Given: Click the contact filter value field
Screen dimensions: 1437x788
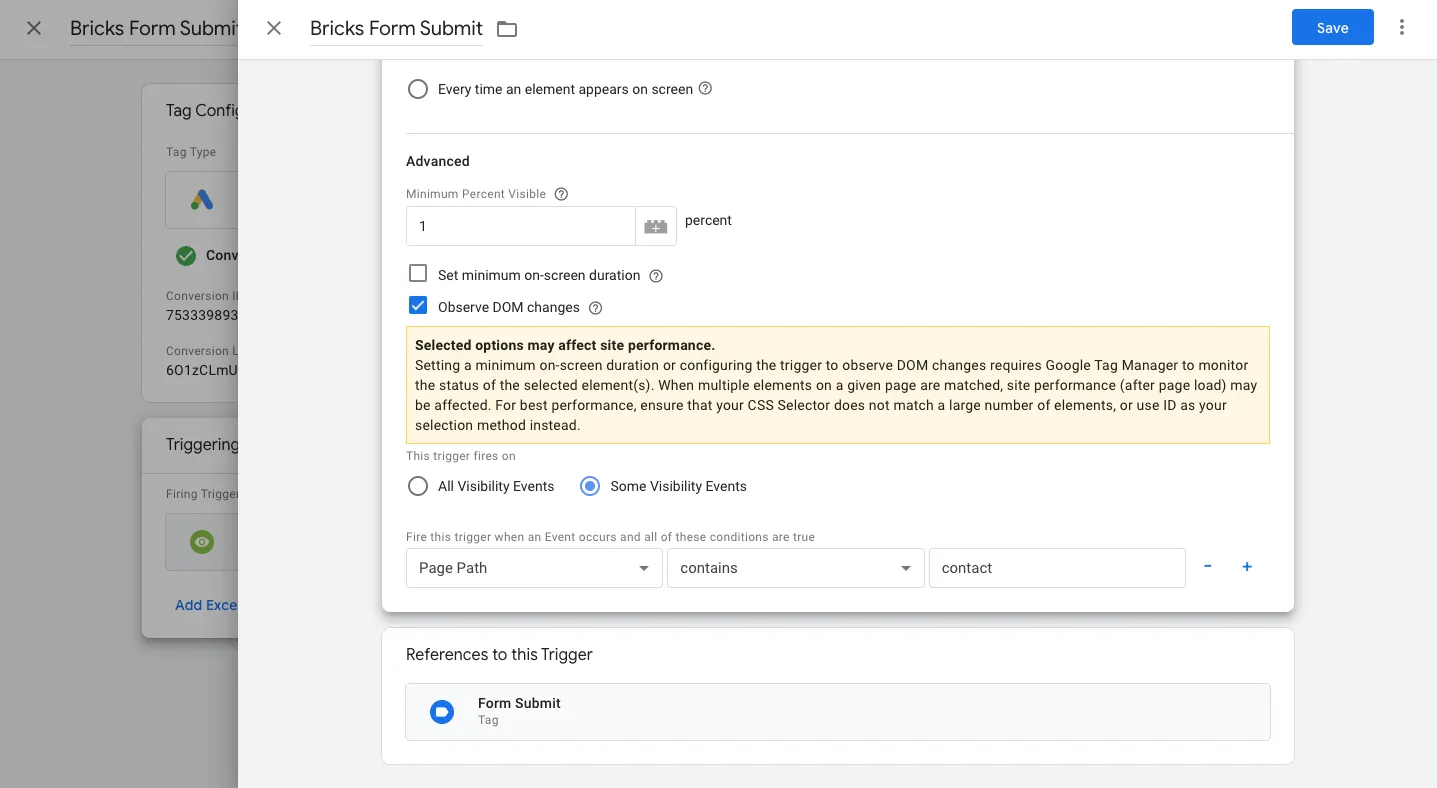Looking at the screenshot, I should coord(1057,568).
